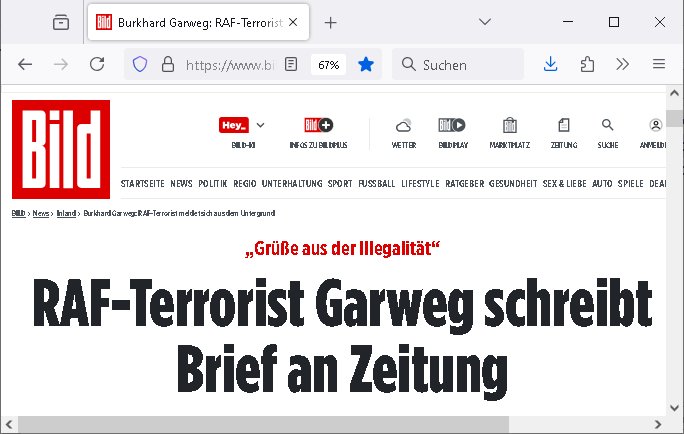
Task: Click the "Grüße aus der Illegalität" kicker
Action: click(x=342, y=249)
